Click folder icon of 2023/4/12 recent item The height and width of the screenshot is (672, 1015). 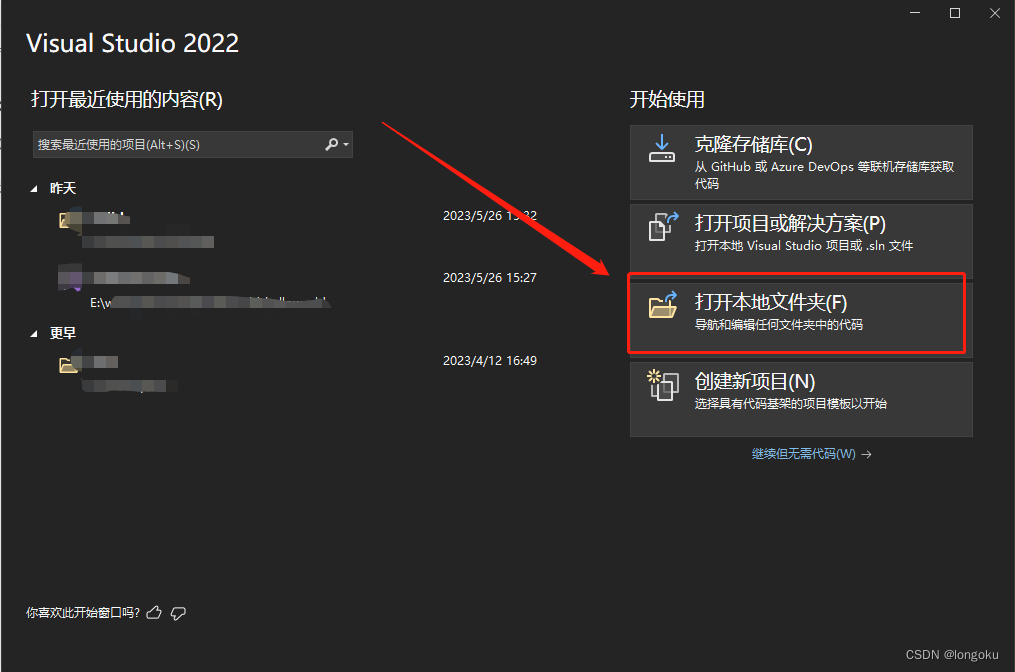[x=68, y=365]
